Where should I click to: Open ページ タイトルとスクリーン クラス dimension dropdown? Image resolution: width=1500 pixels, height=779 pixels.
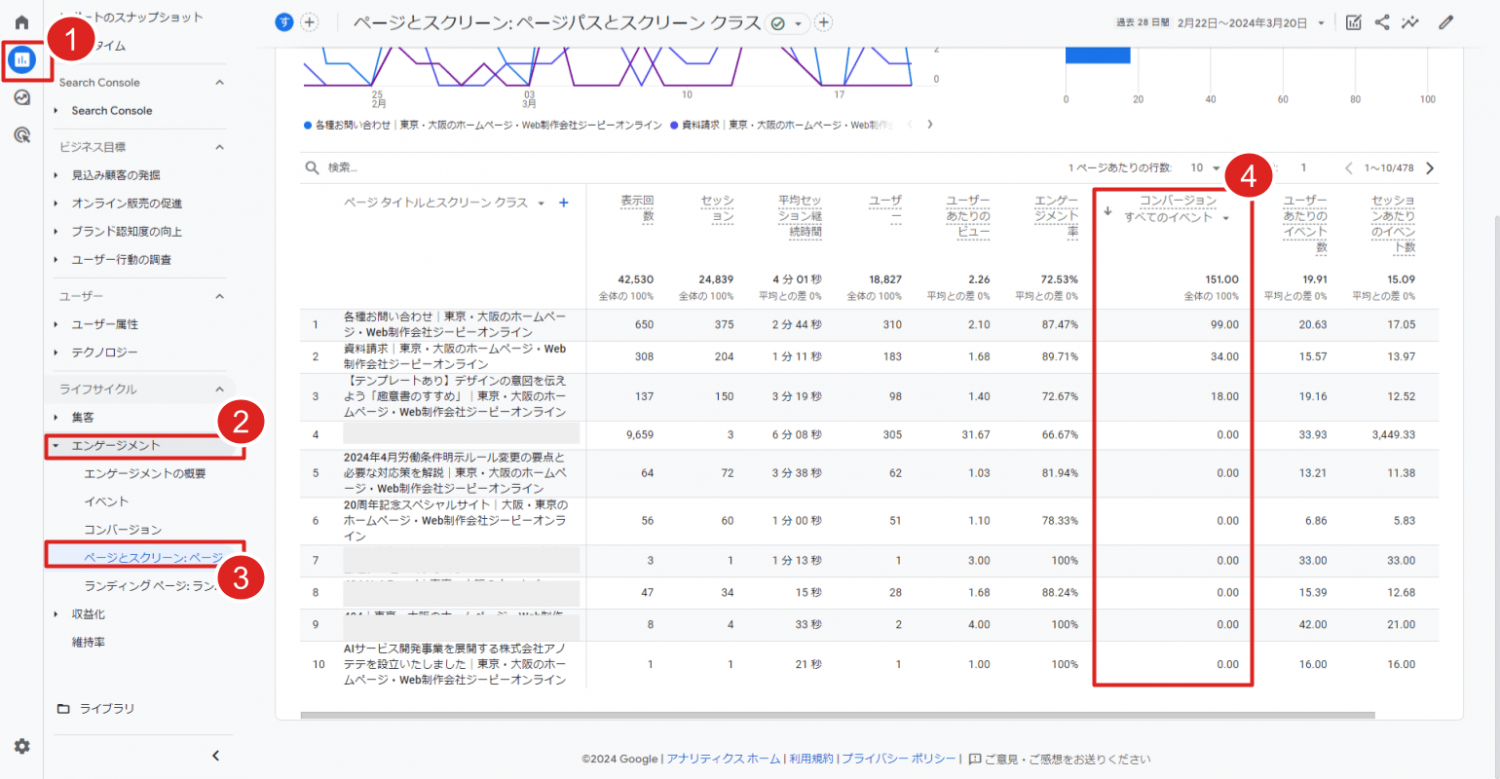[x=444, y=202]
